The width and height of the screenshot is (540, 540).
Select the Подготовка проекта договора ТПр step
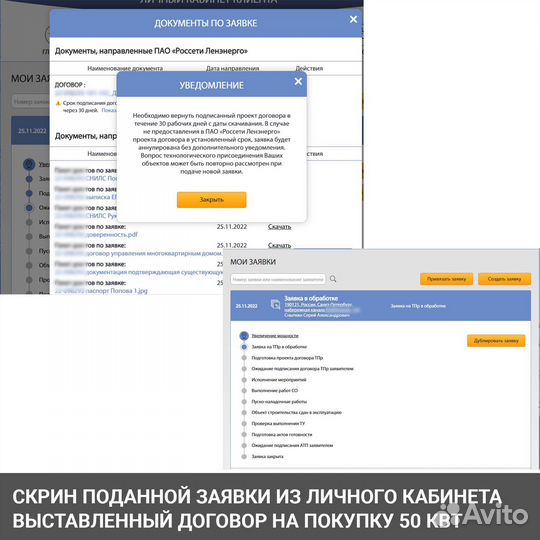click(x=287, y=358)
